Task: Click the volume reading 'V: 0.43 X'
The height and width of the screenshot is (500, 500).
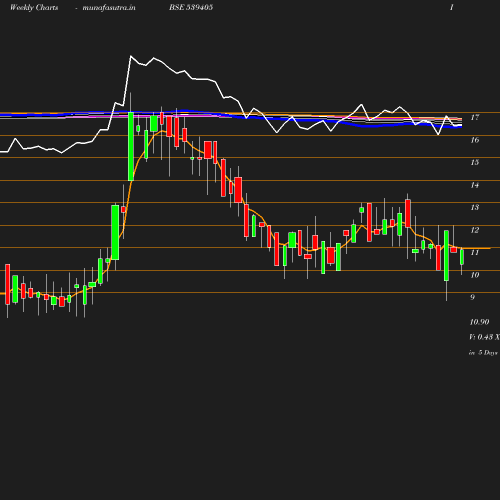Action: [x=484, y=337]
